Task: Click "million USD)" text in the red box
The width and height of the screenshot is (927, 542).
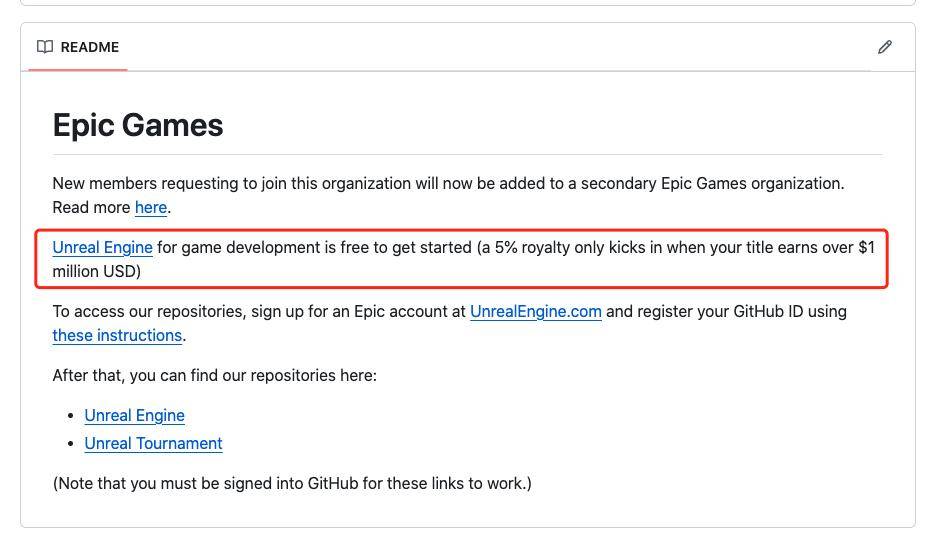Action: (x=96, y=271)
